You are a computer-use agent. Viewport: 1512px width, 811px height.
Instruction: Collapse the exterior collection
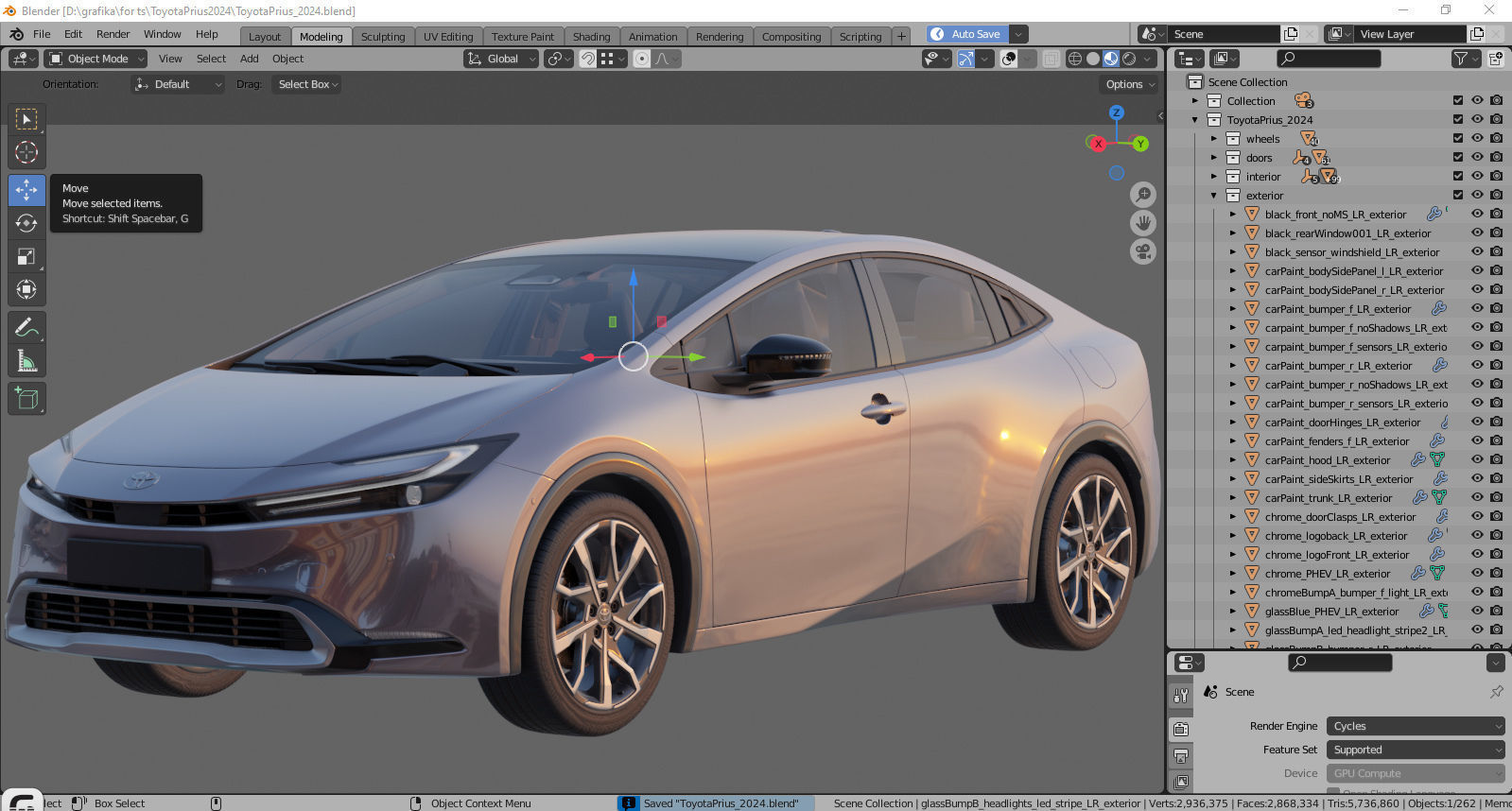(1214, 196)
